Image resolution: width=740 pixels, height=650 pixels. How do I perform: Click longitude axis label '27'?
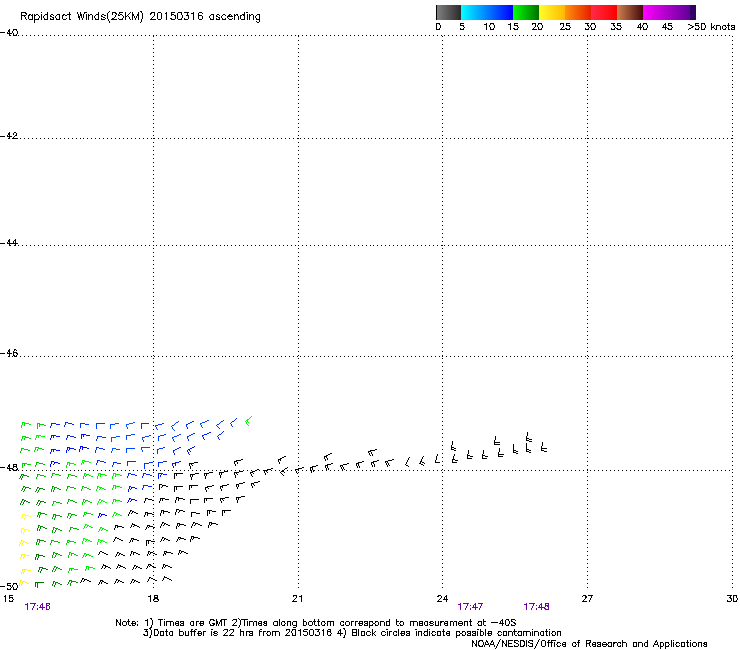(x=587, y=599)
